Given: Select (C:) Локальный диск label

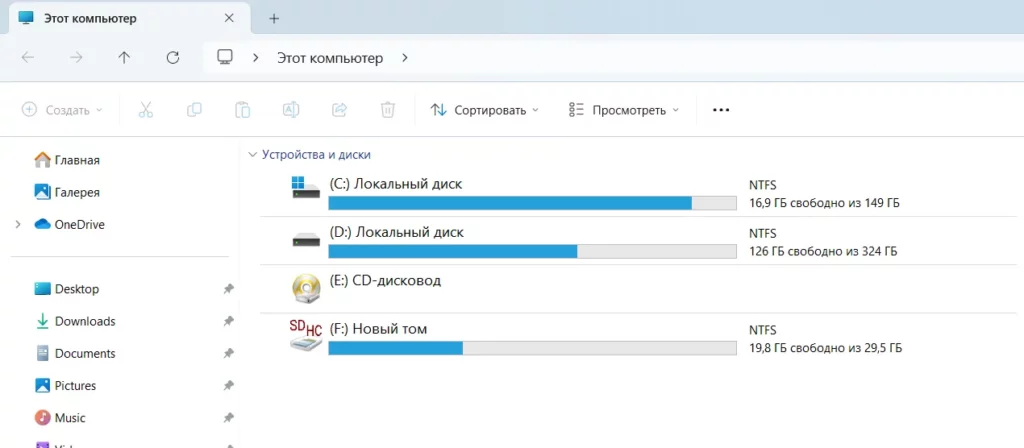Looking at the screenshot, I should [396, 184].
